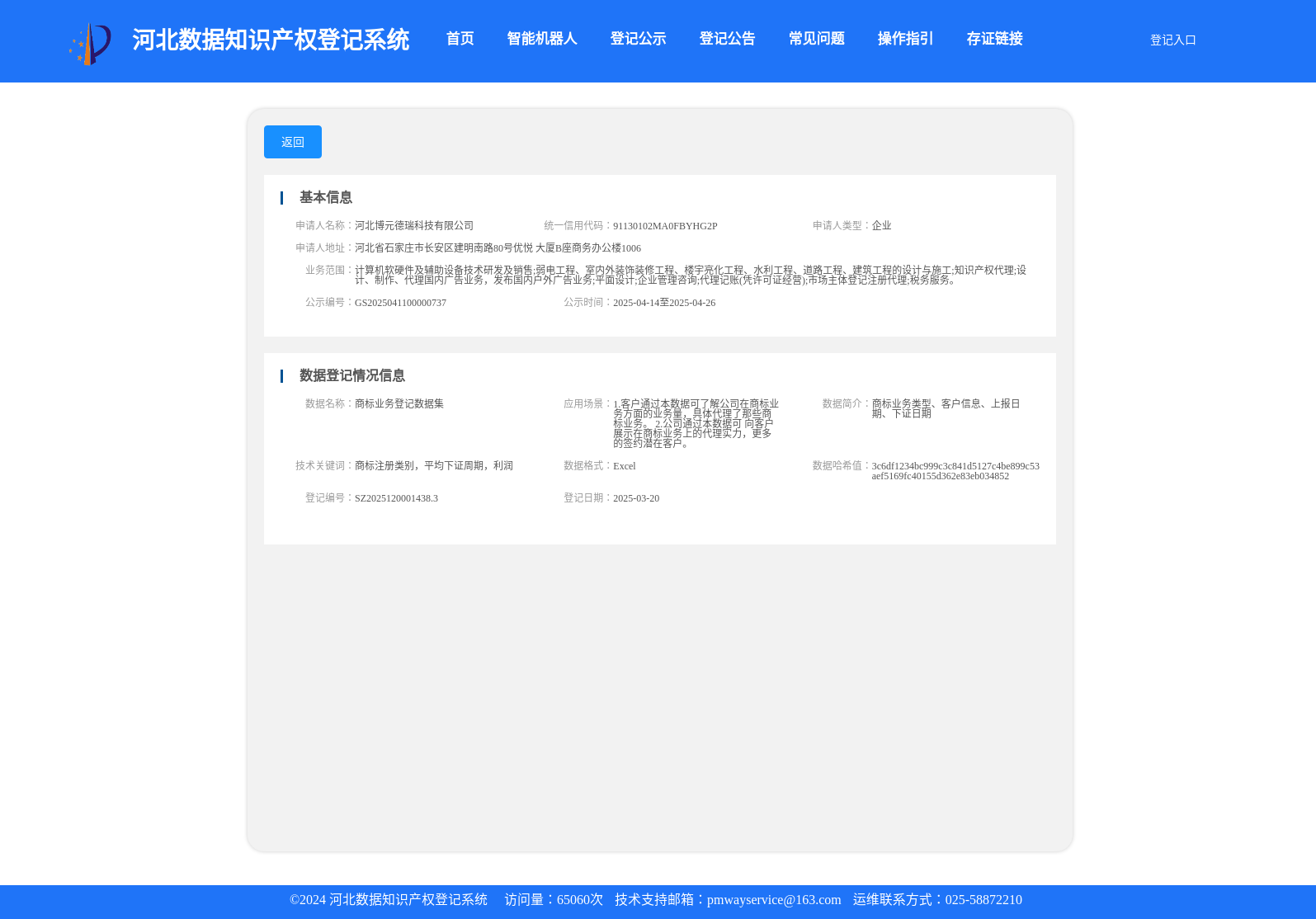Image resolution: width=1316 pixels, height=919 pixels.
Task: Go to 登记公示 page
Action: pyautogui.click(x=638, y=39)
